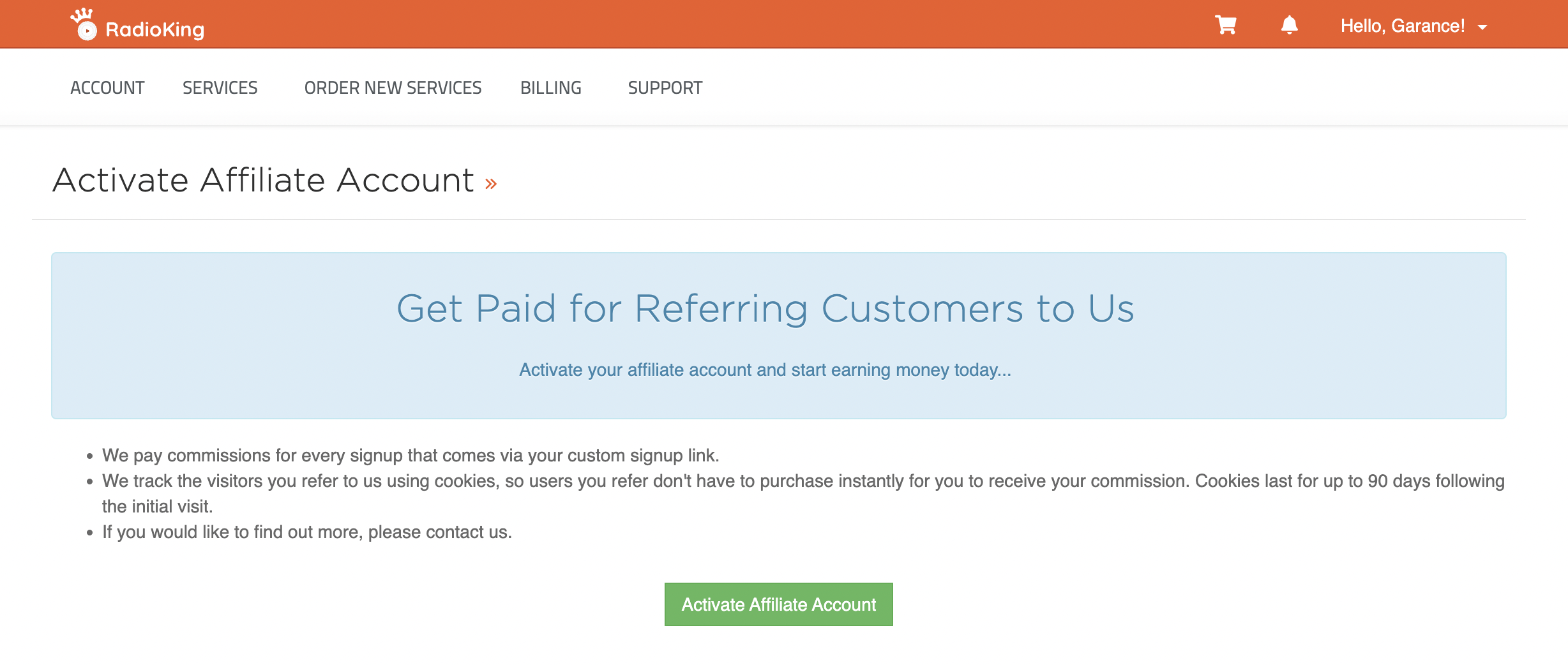This screenshot has width=1568, height=665.
Task: Open the Hello, Garance! user menu
Action: tap(1413, 26)
